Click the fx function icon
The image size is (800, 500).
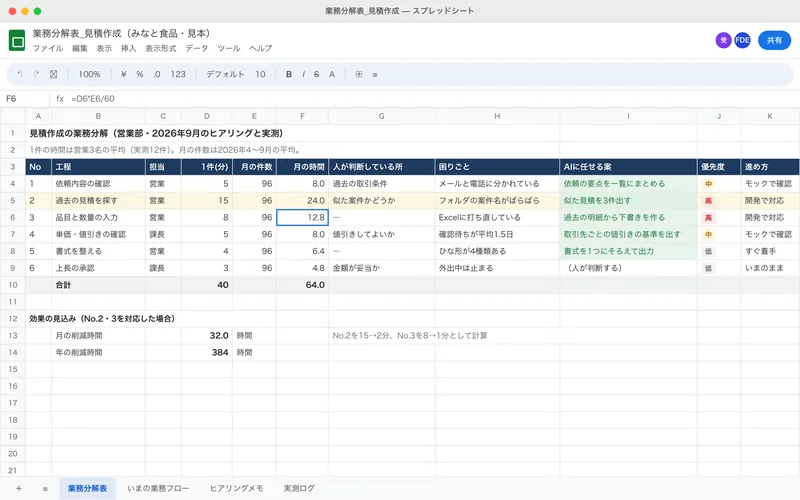(60, 99)
